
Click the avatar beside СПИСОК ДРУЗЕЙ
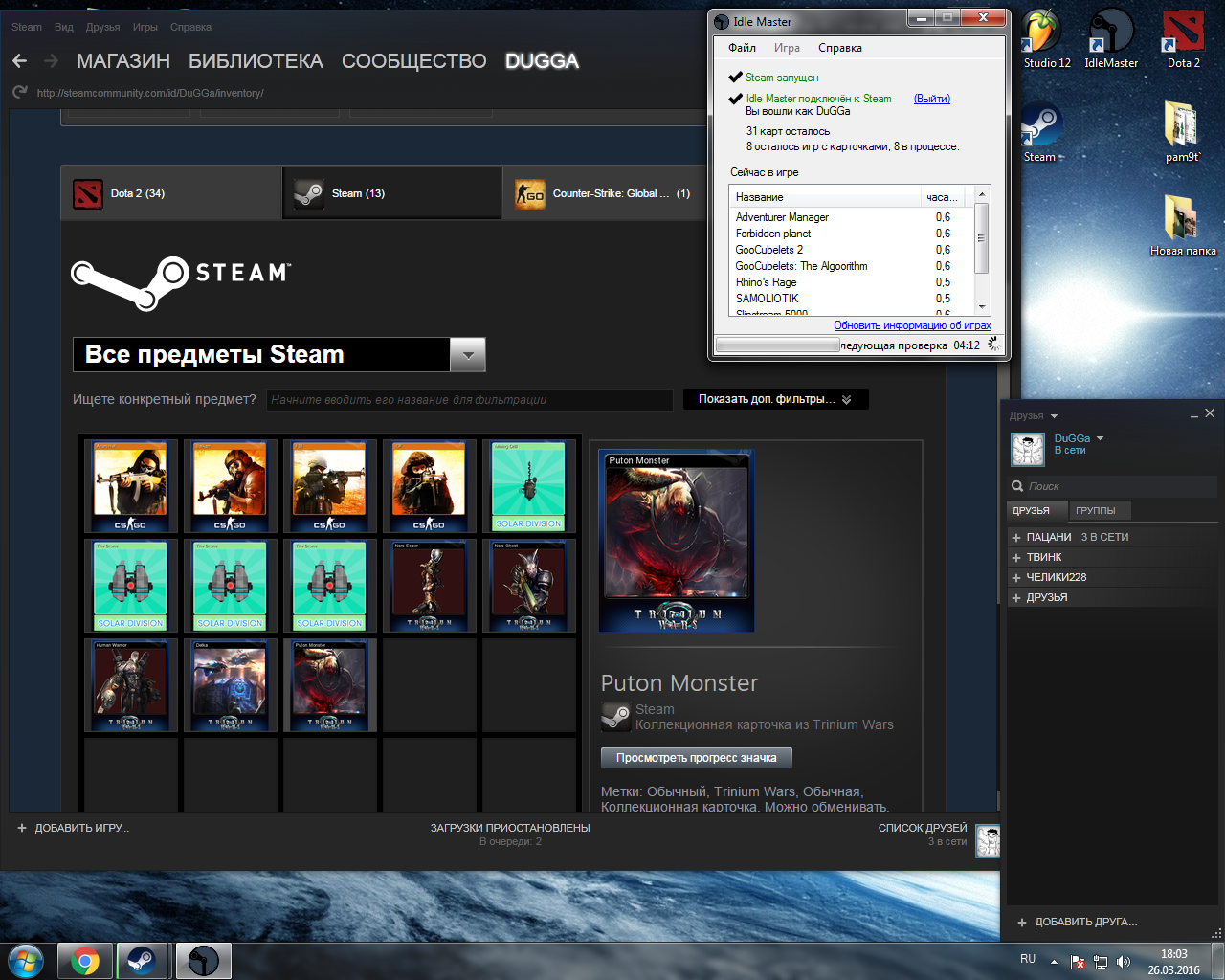[988, 841]
